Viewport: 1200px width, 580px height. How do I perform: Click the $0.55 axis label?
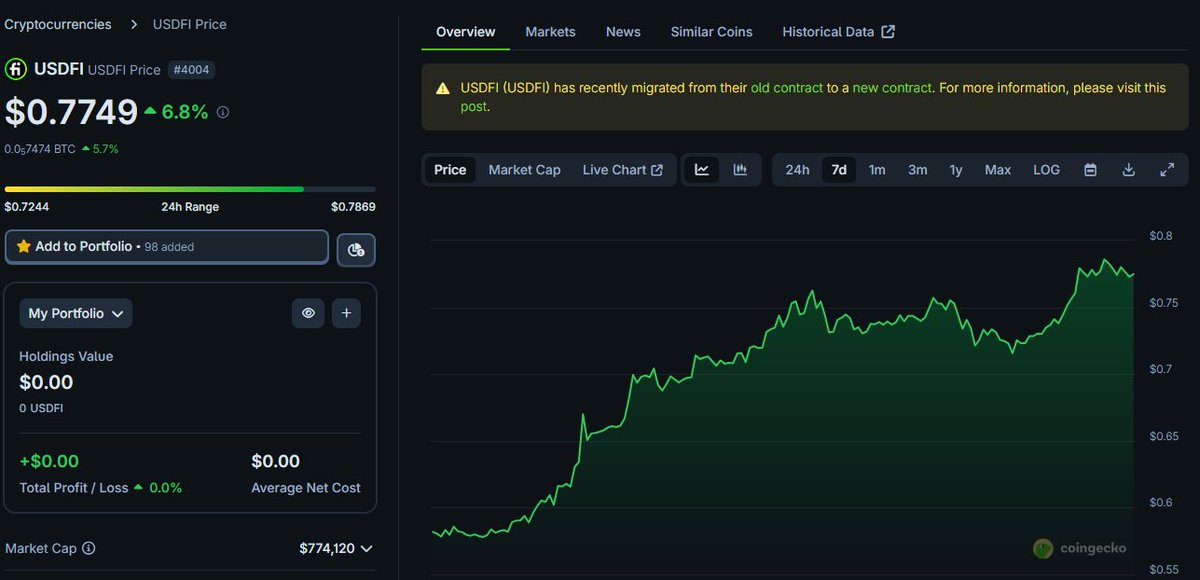click(x=1164, y=570)
